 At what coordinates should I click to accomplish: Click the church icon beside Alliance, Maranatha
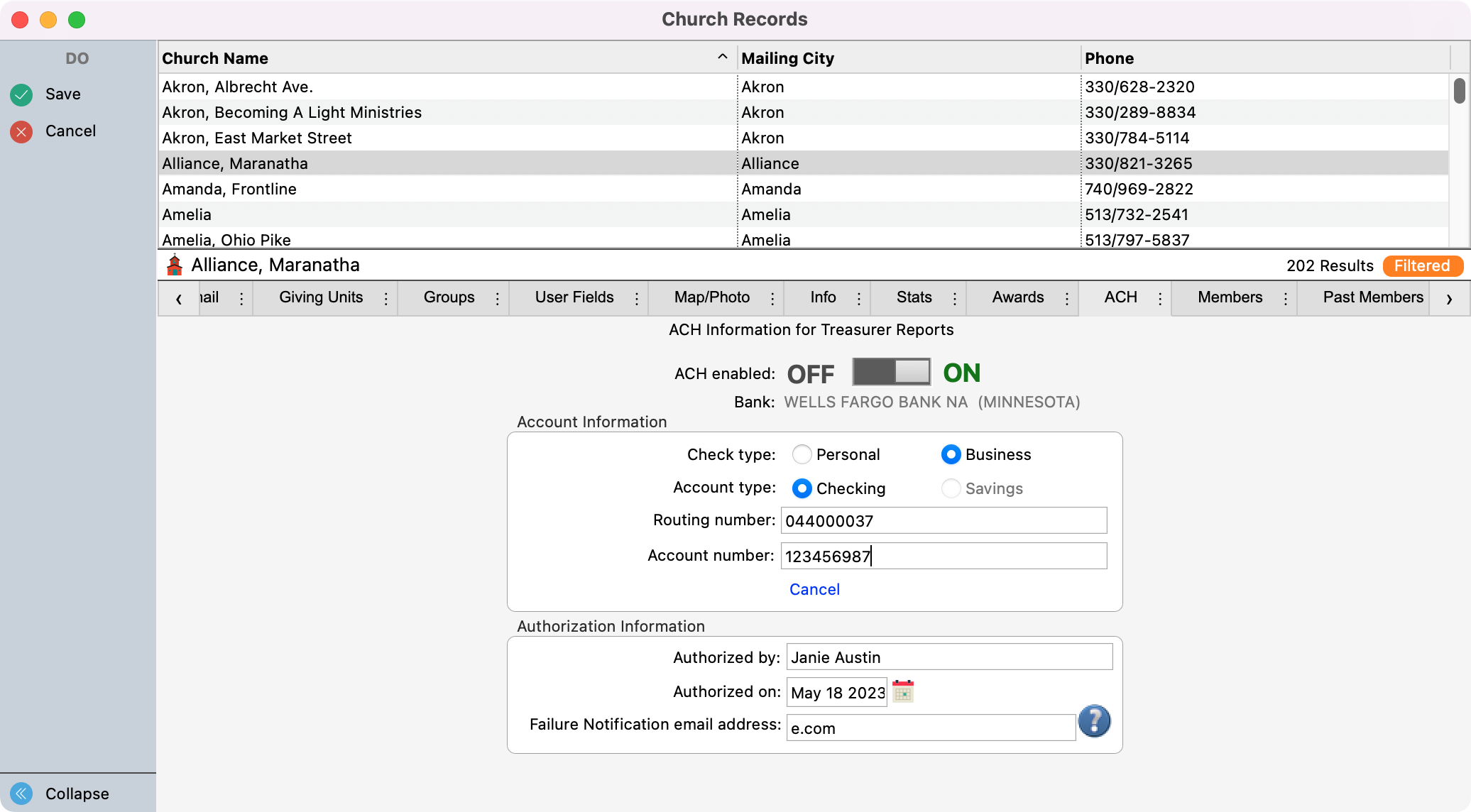click(174, 265)
